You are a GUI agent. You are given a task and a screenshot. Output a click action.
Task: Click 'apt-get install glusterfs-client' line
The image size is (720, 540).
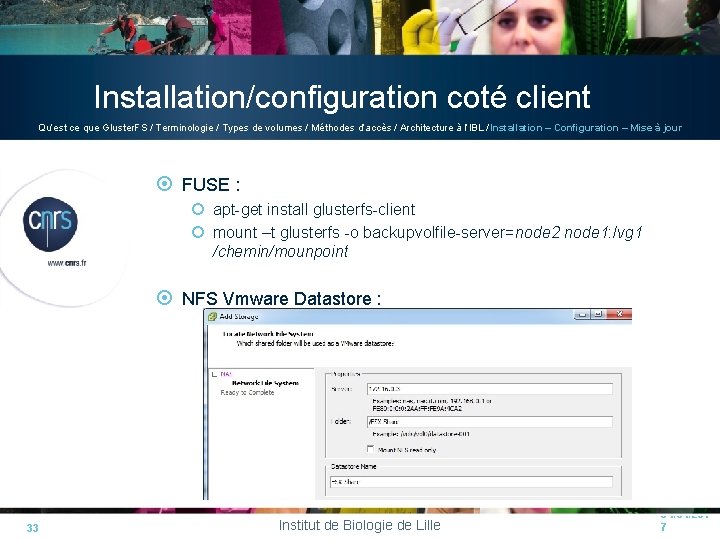314,210
